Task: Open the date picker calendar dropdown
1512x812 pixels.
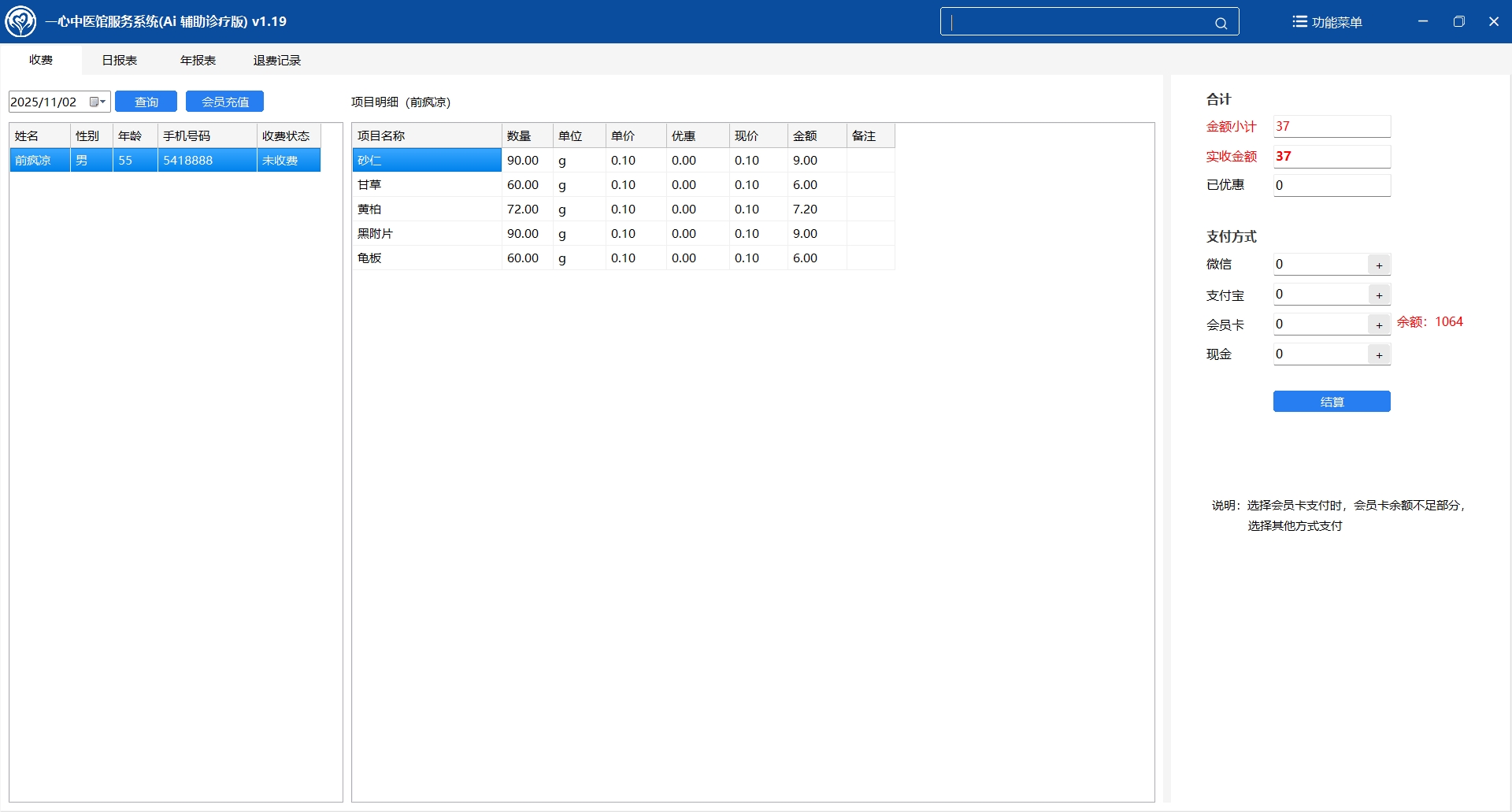Action: (98, 102)
